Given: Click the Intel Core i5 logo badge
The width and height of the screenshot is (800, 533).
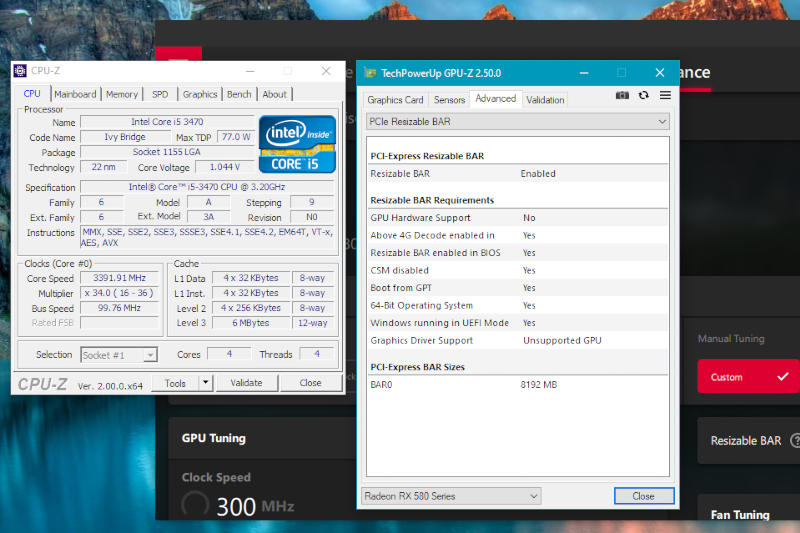Looking at the screenshot, I should click(x=297, y=145).
